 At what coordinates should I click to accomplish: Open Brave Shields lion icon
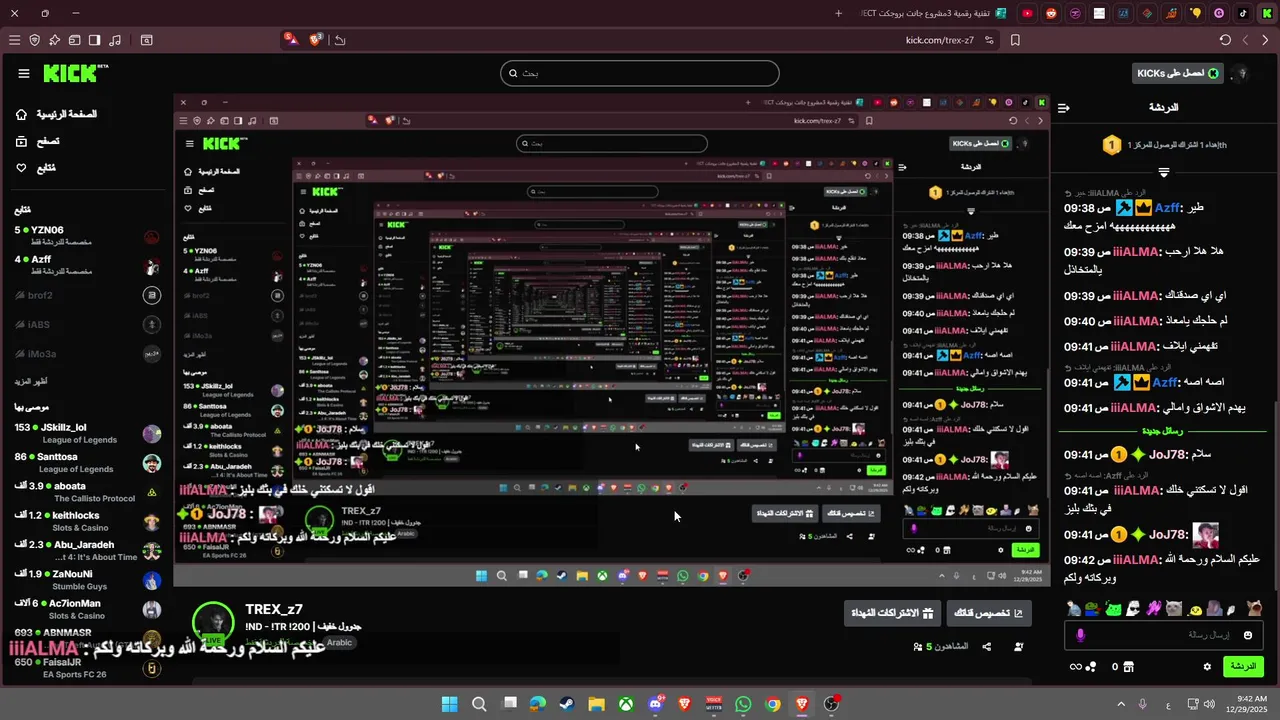[317, 40]
